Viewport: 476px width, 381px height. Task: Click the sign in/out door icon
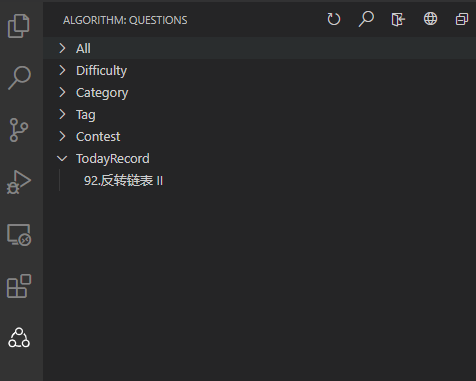pos(398,19)
